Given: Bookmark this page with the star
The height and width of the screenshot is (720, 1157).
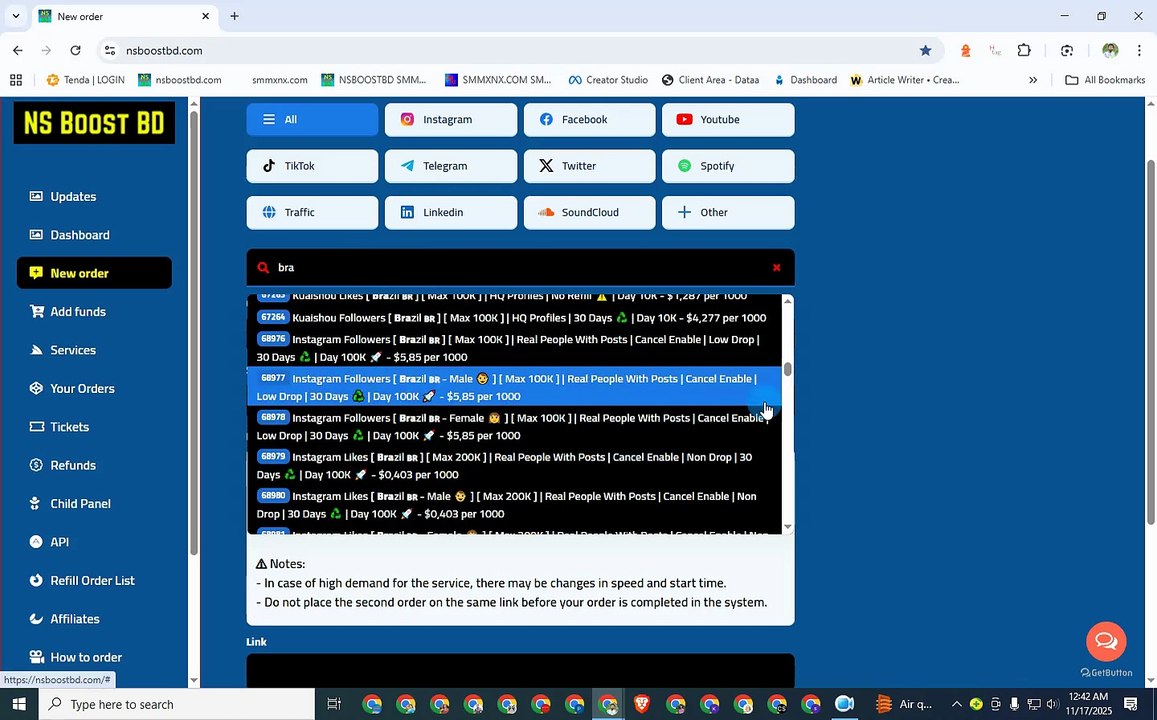Looking at the screenshot, I should coord(925,50).
